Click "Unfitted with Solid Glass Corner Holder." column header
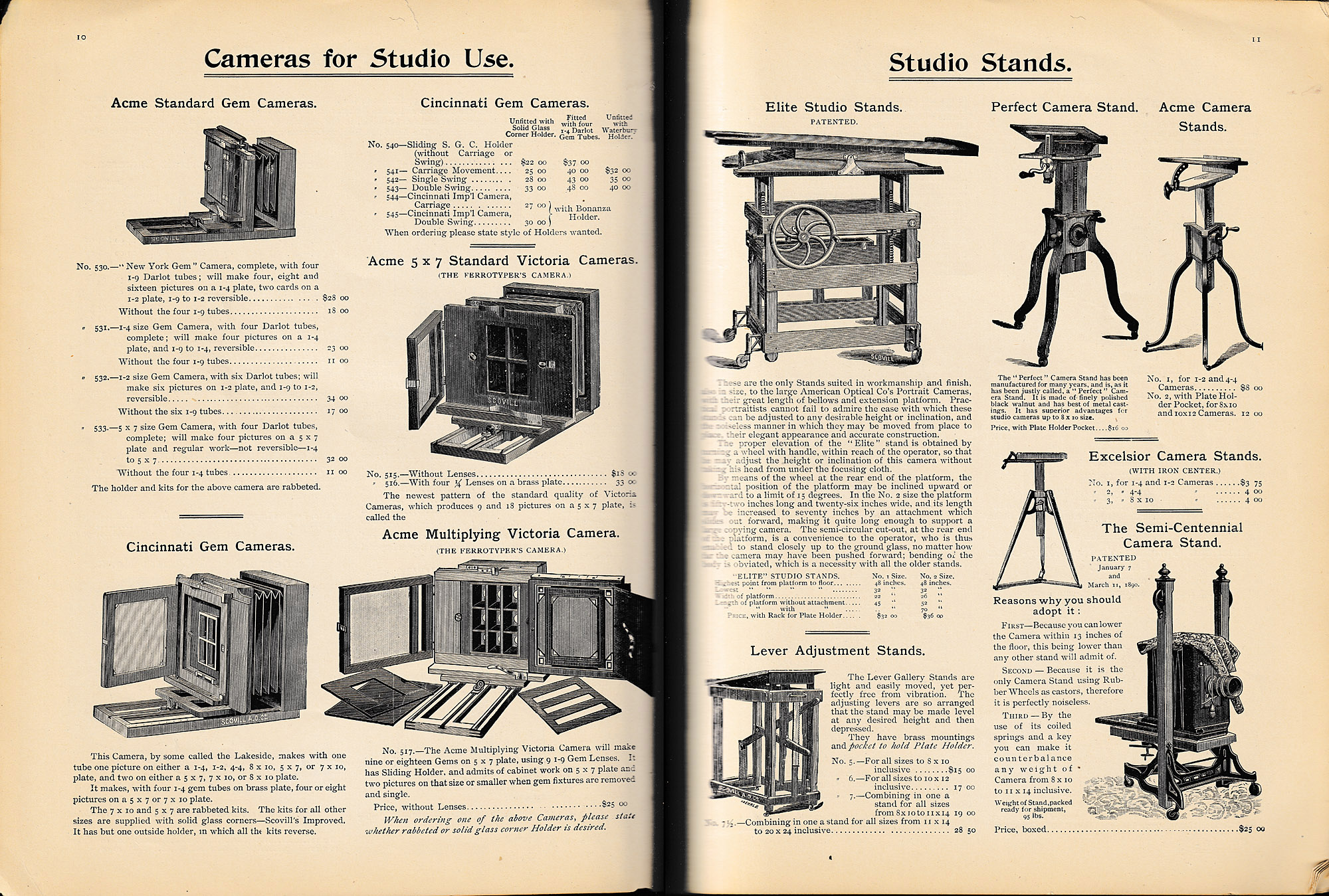Image resolution: width=1329 pixels, height=896 pixels. [x=532, y=128]
